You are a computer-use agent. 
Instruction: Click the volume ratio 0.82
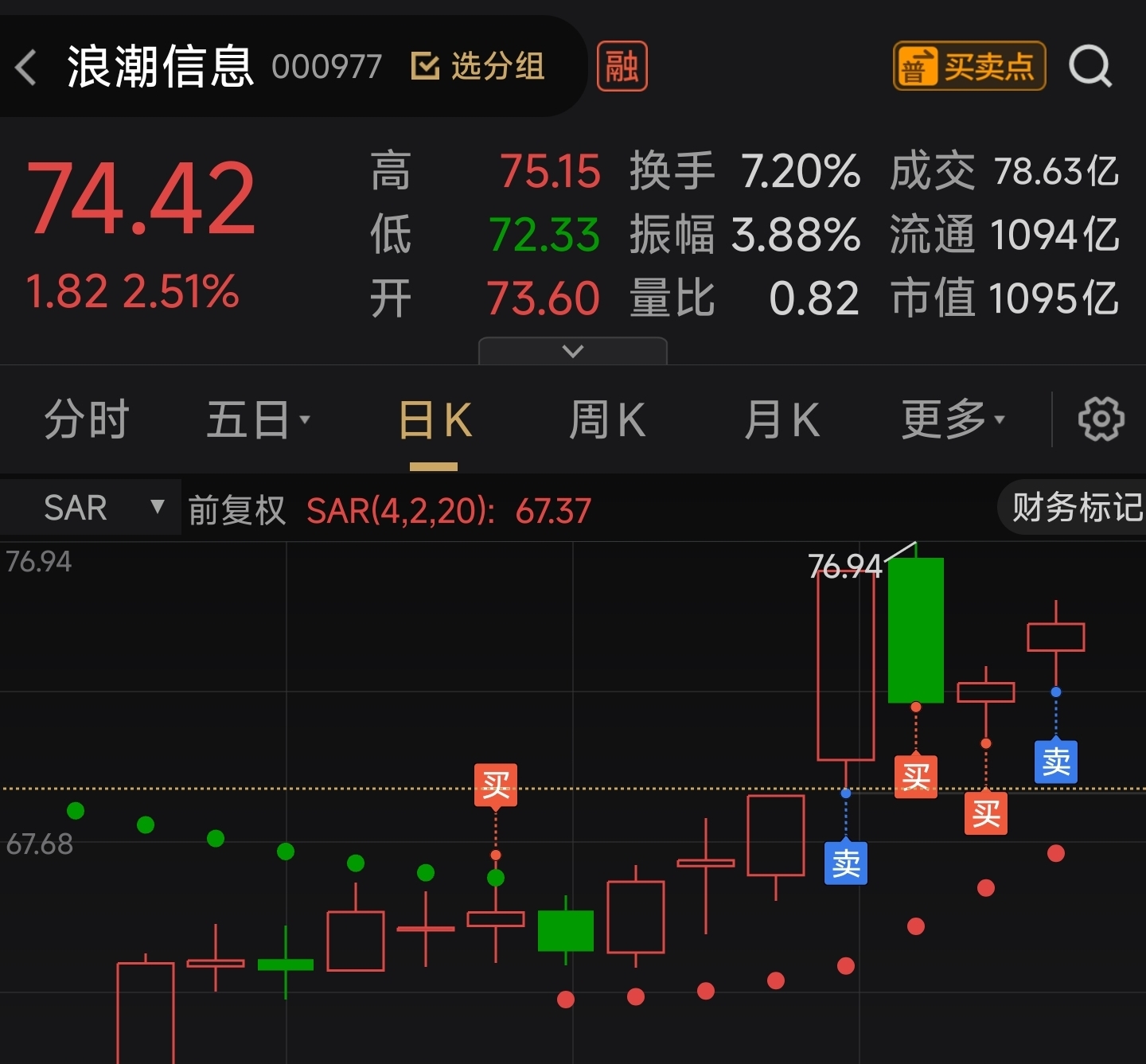tap(814, 298)
